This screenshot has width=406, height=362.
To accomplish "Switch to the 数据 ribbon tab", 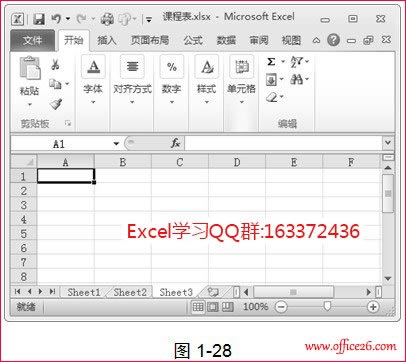I will pyautogui.click(x=226, y=40).
